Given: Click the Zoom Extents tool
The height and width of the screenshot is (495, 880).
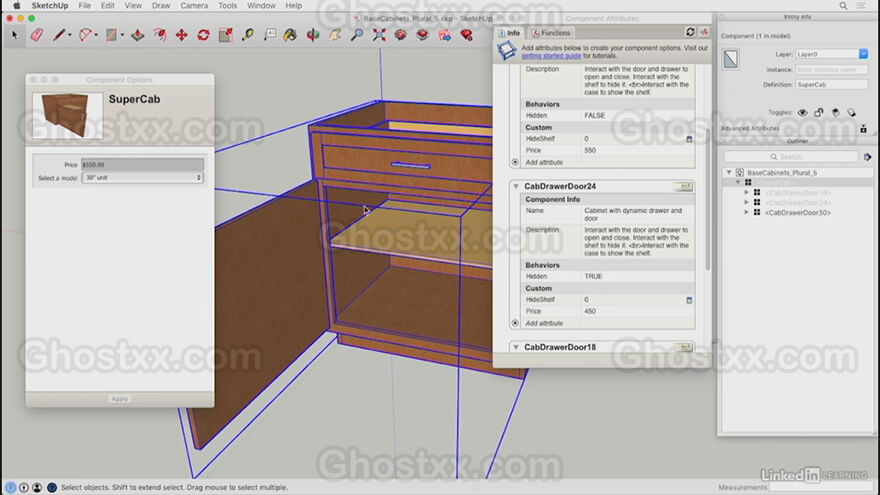Looking at the screenshot, I should [379, 35].
